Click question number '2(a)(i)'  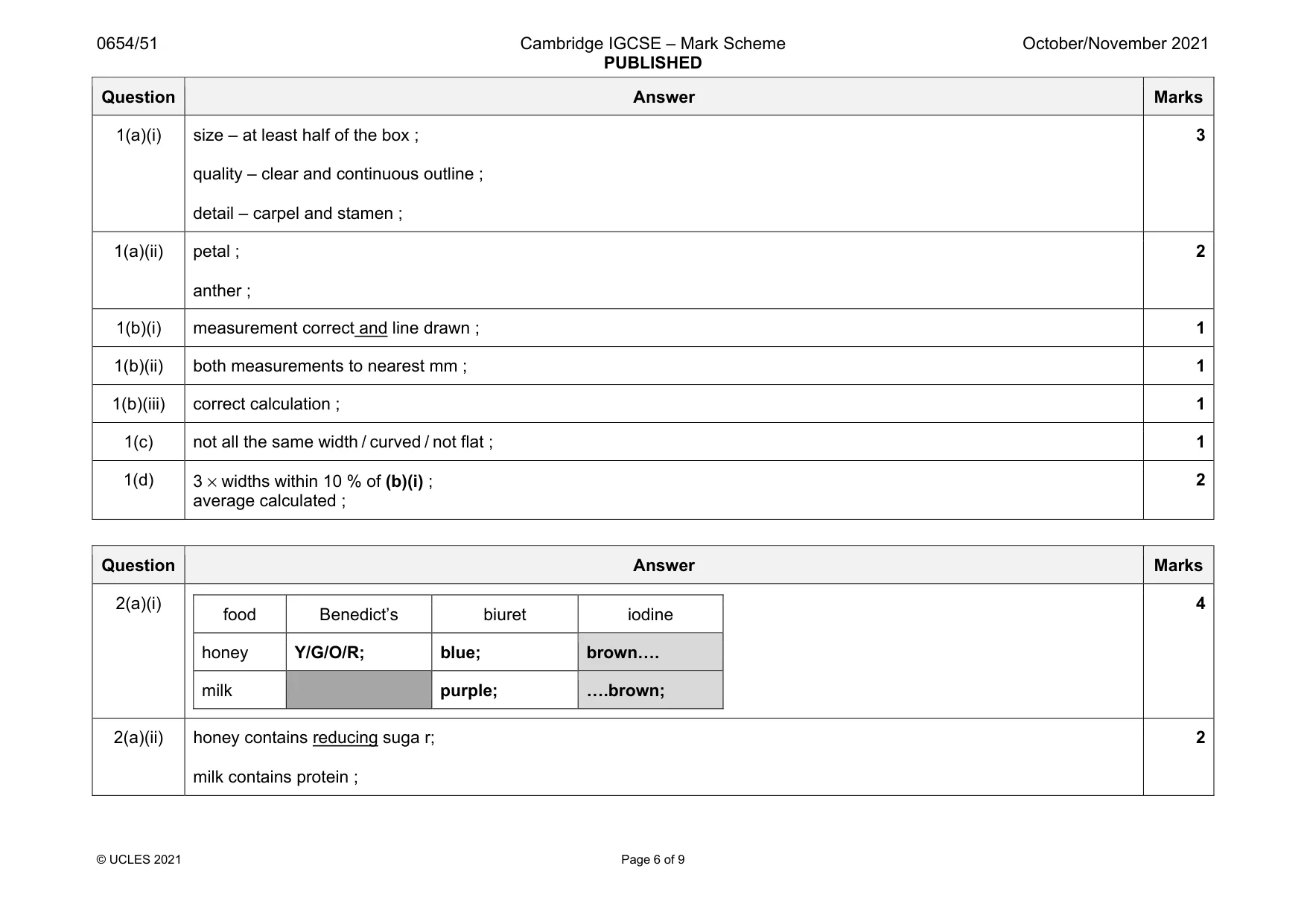click(x=139, y=603)
